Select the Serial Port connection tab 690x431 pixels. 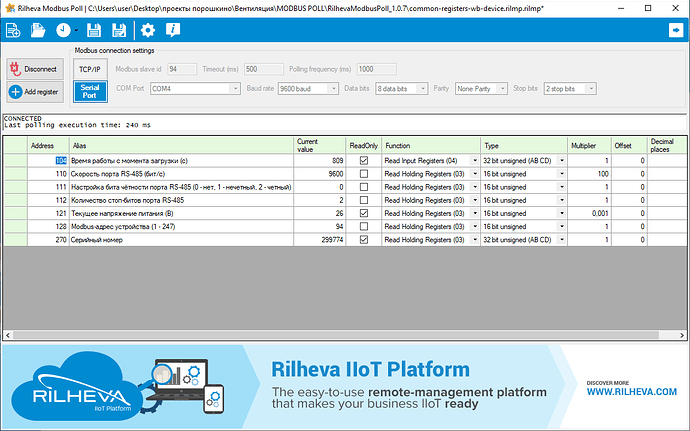[x=88, y=91]
